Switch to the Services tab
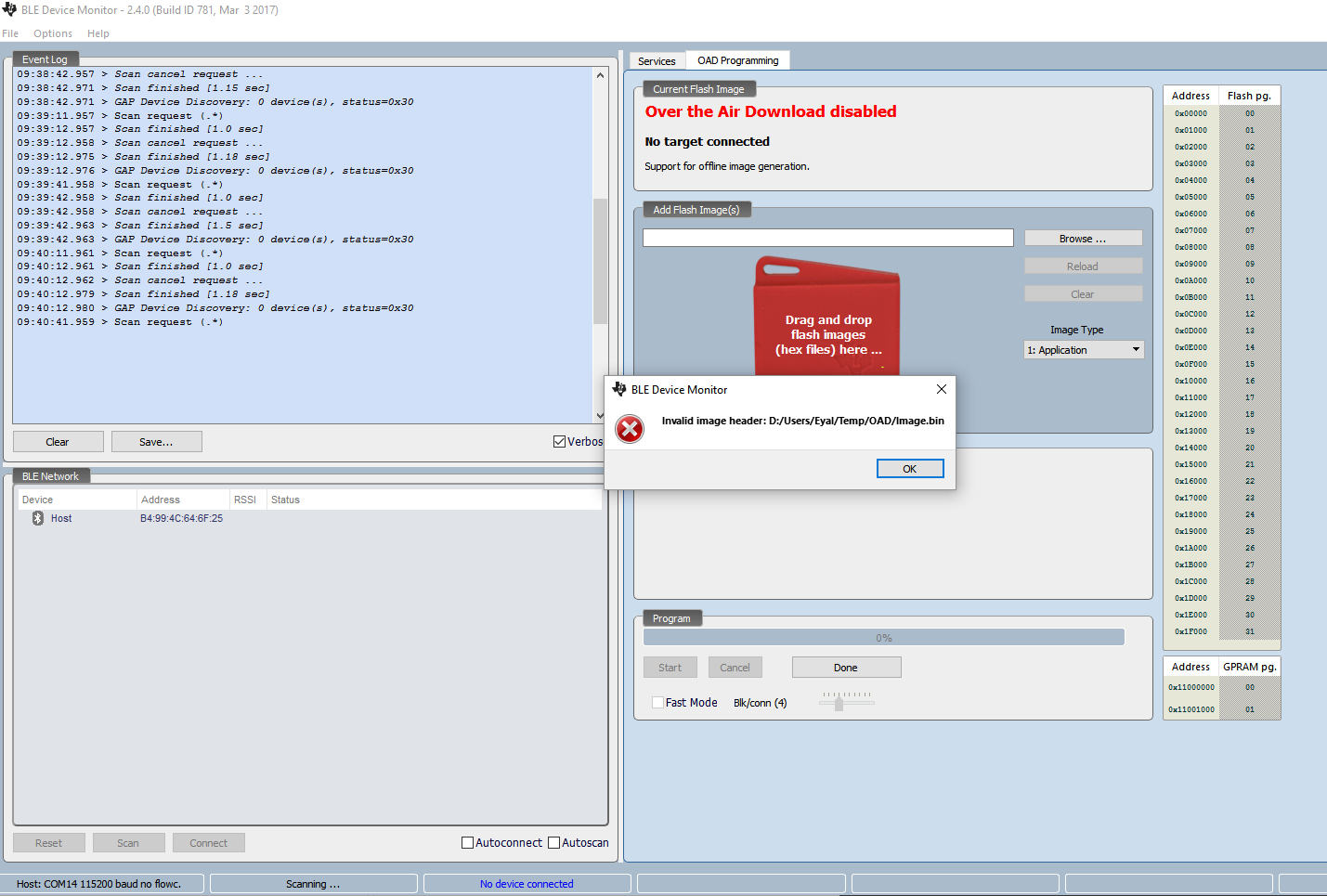This screenshot has height=896, width=1327. point(657,61)
